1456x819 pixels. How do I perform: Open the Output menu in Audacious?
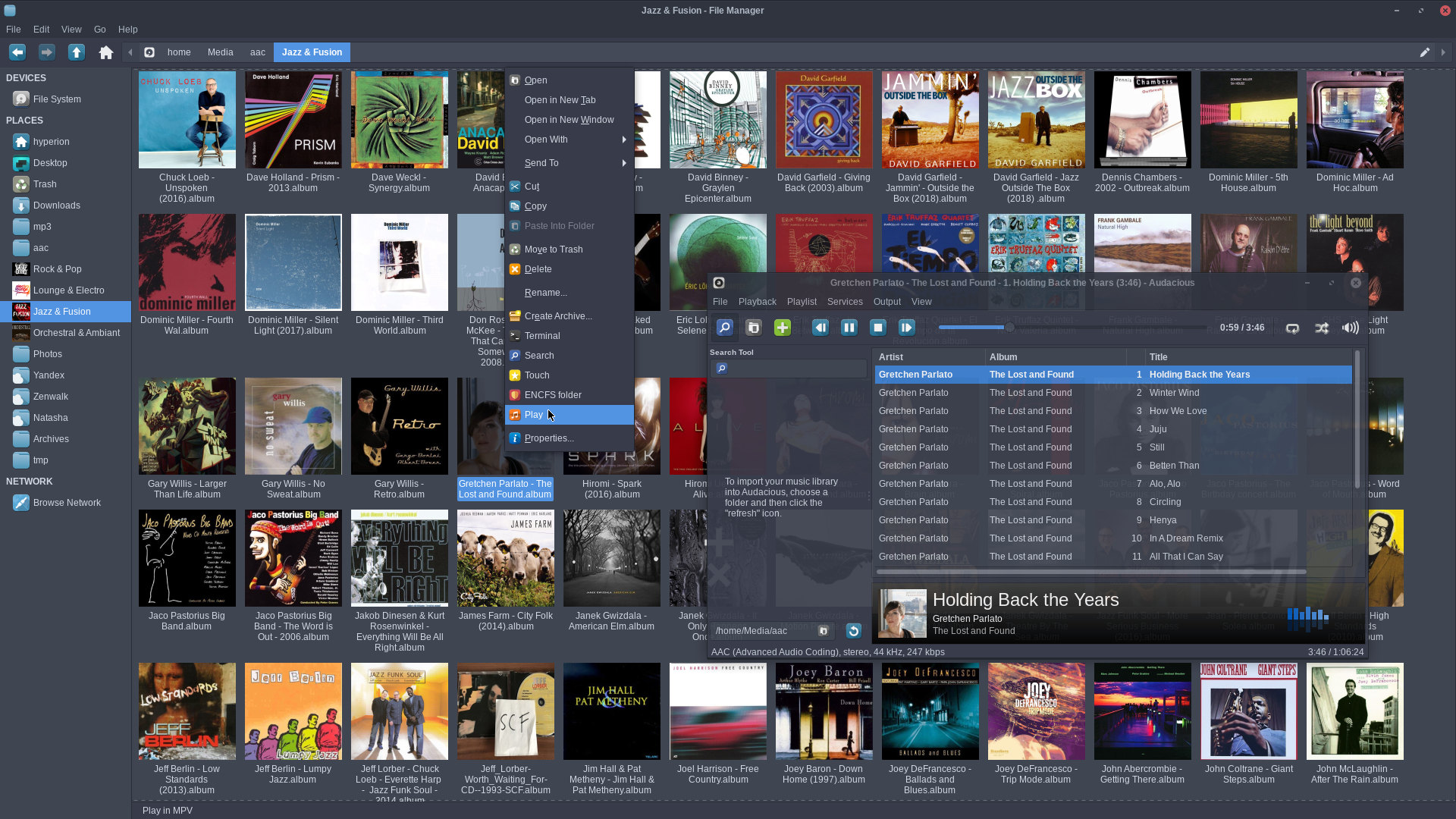887,302
